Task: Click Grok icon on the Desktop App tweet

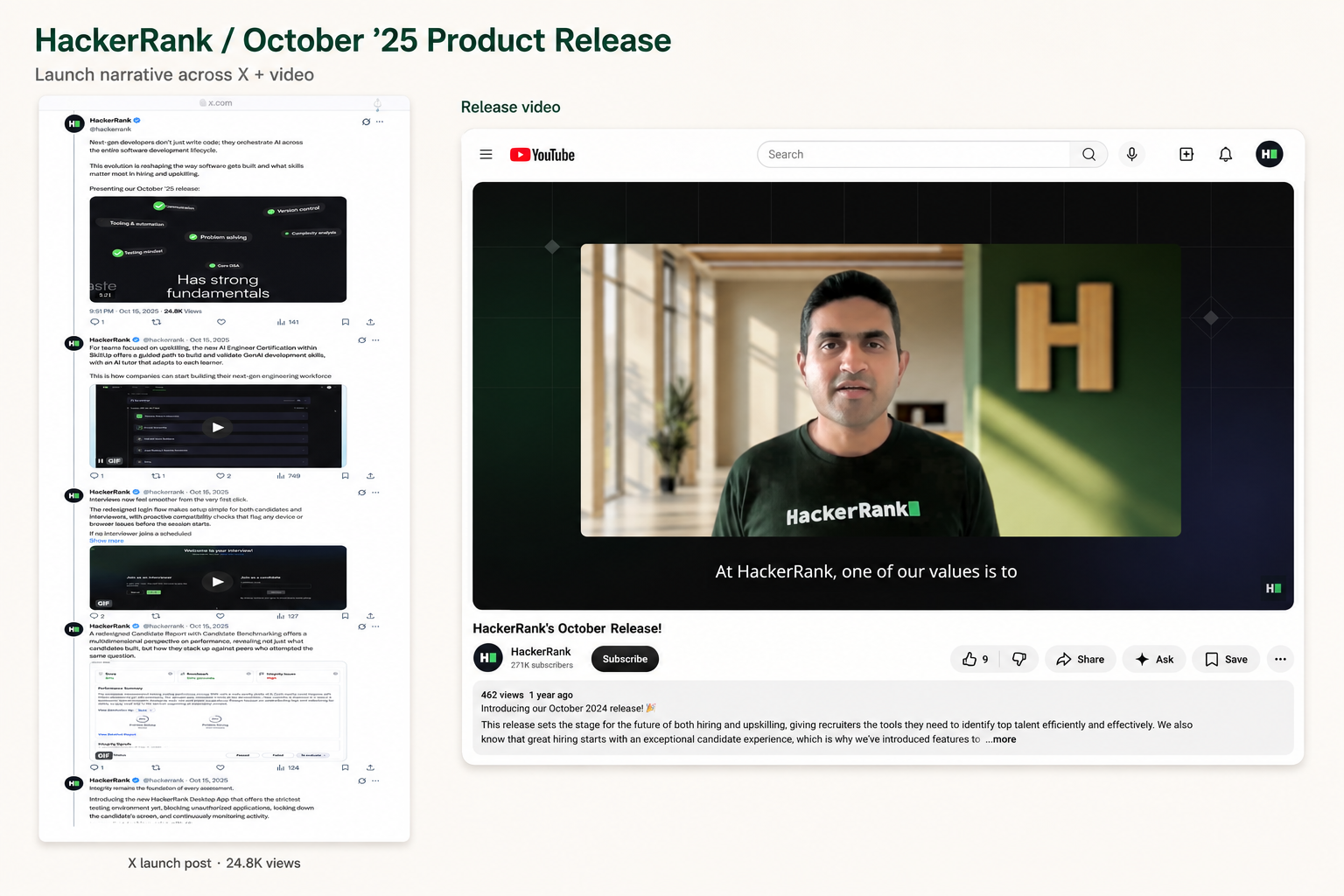Action: [361, 780]
